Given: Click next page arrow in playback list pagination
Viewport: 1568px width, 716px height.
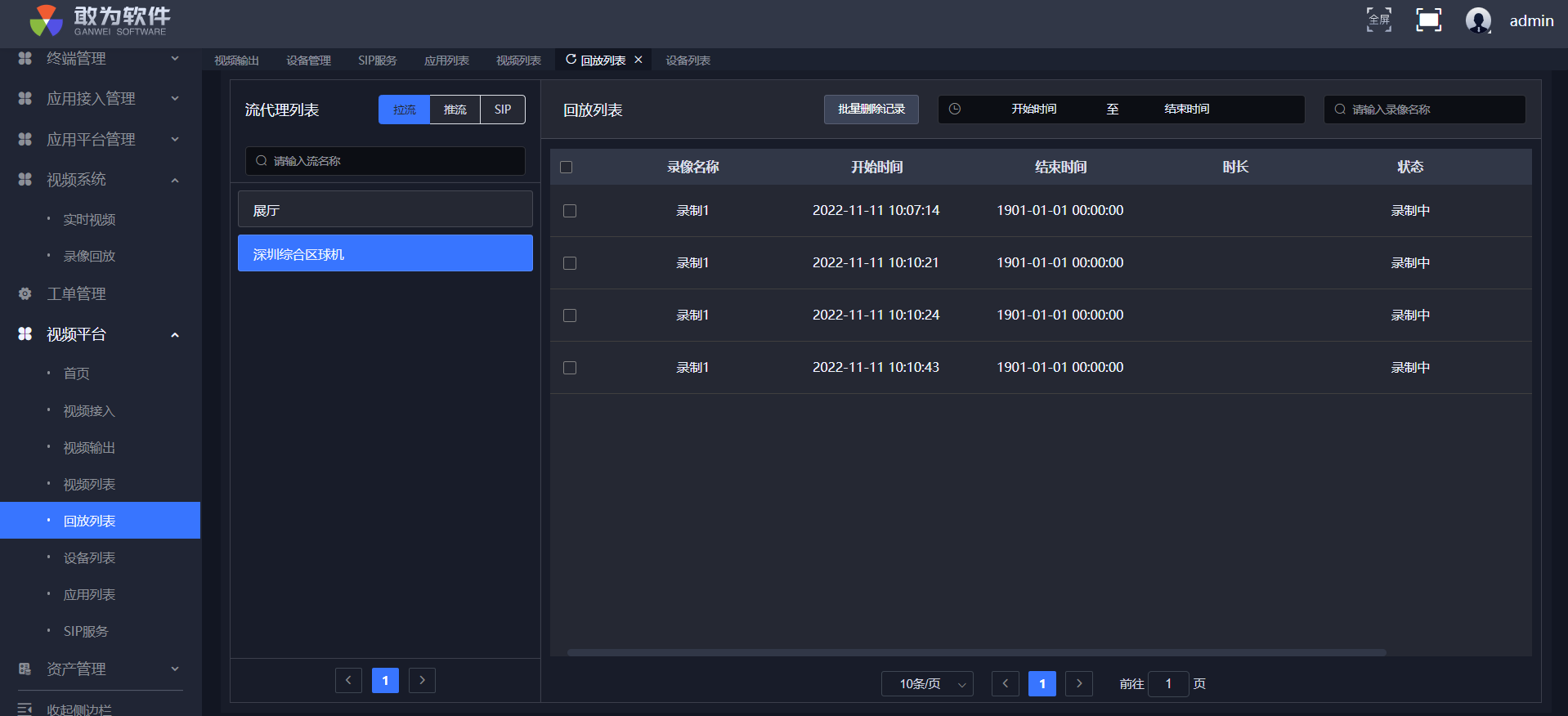Looking at the screenshot, I should pyautogui.click(x=1078, y=683).
